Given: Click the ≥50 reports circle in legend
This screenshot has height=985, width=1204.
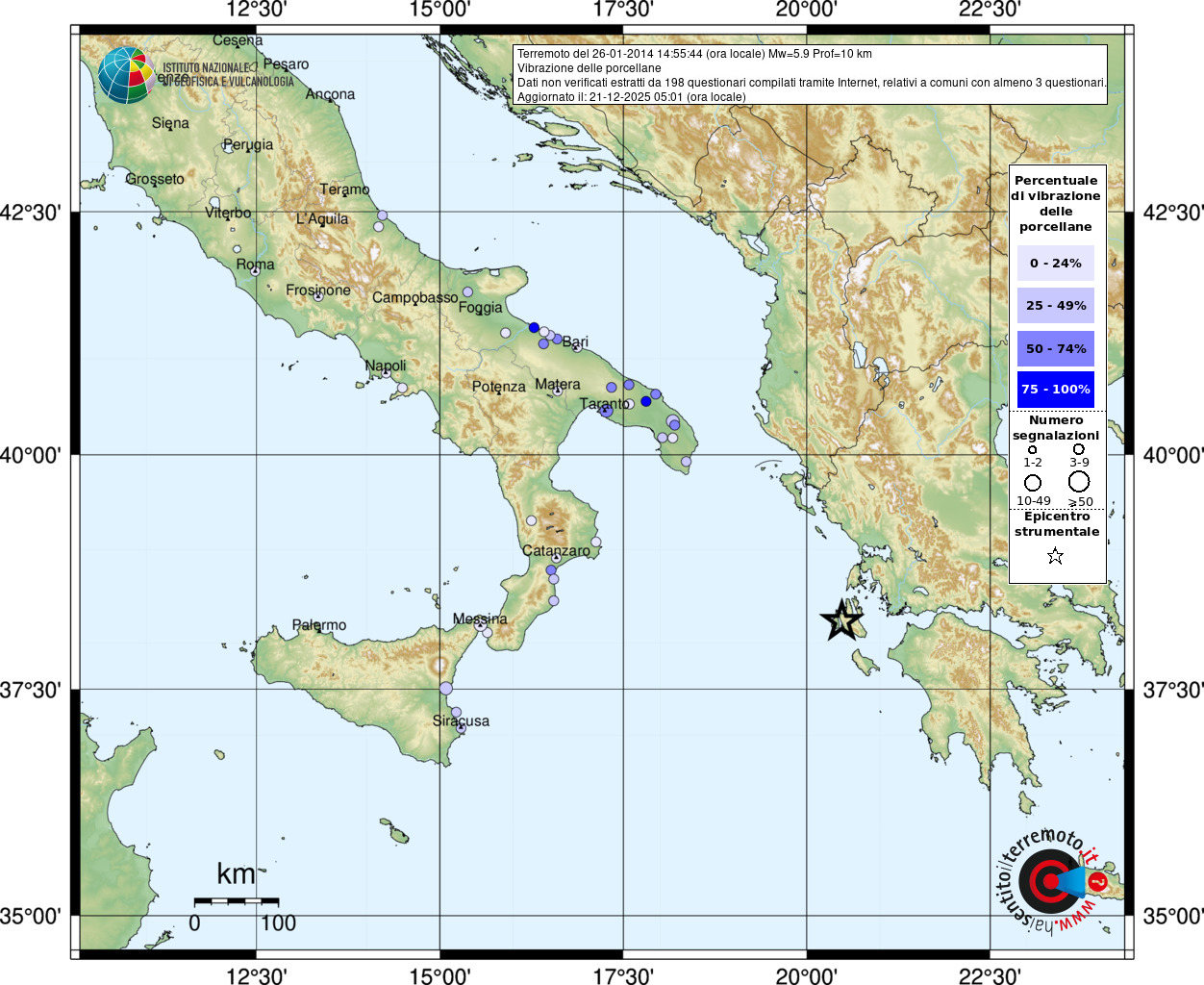Looking at the screenshot, I should (x=1079, y=482).
